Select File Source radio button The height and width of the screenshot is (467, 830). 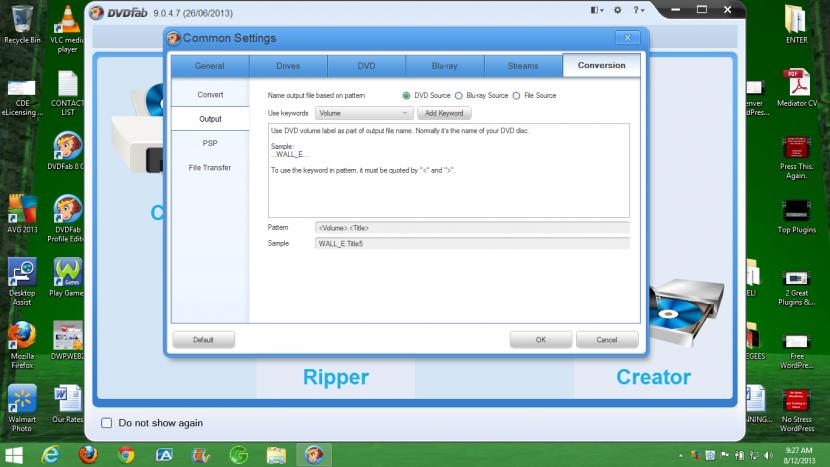[x=516, y=96]
